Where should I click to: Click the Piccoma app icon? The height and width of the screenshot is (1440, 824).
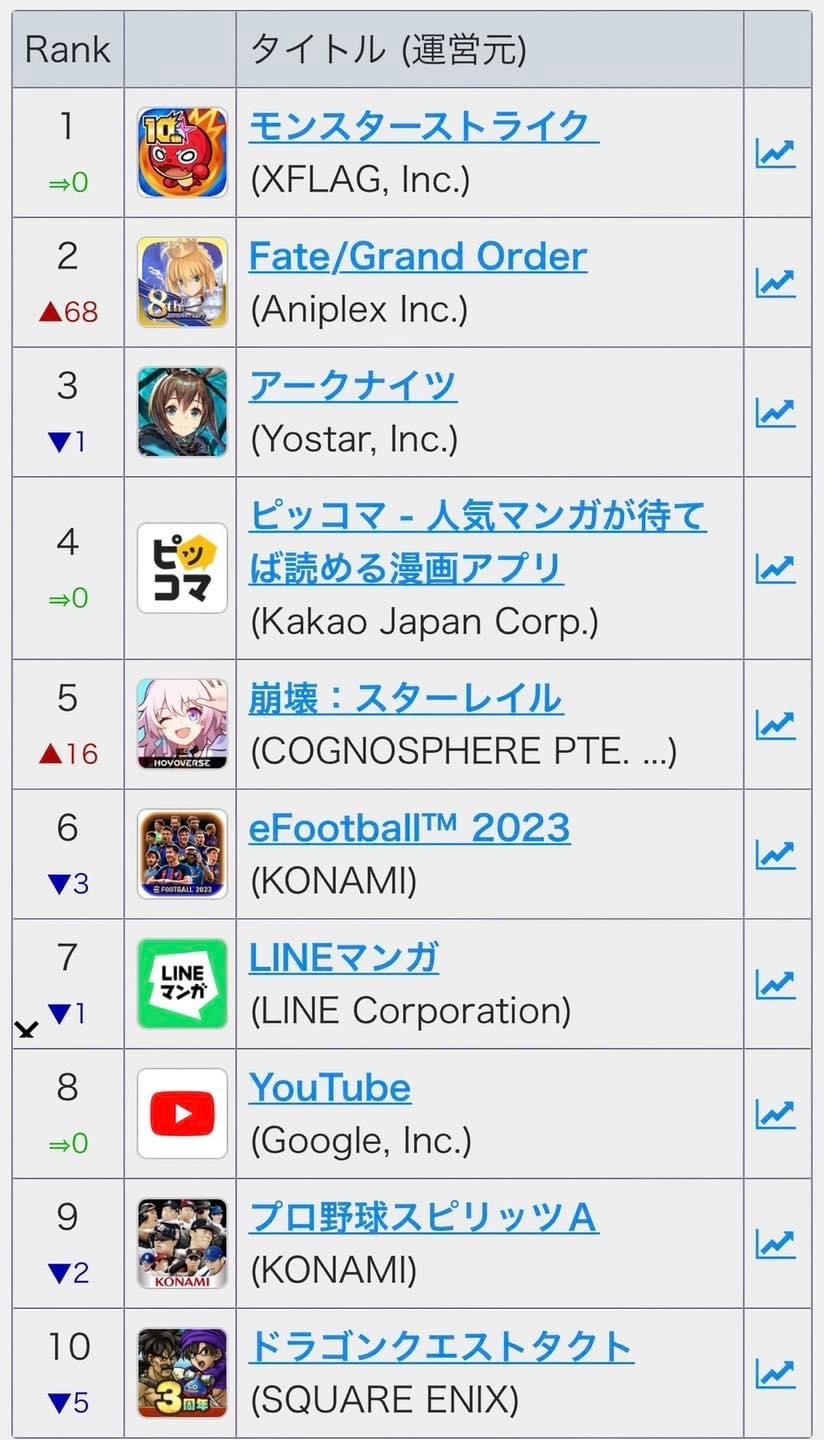coord(182,568)
